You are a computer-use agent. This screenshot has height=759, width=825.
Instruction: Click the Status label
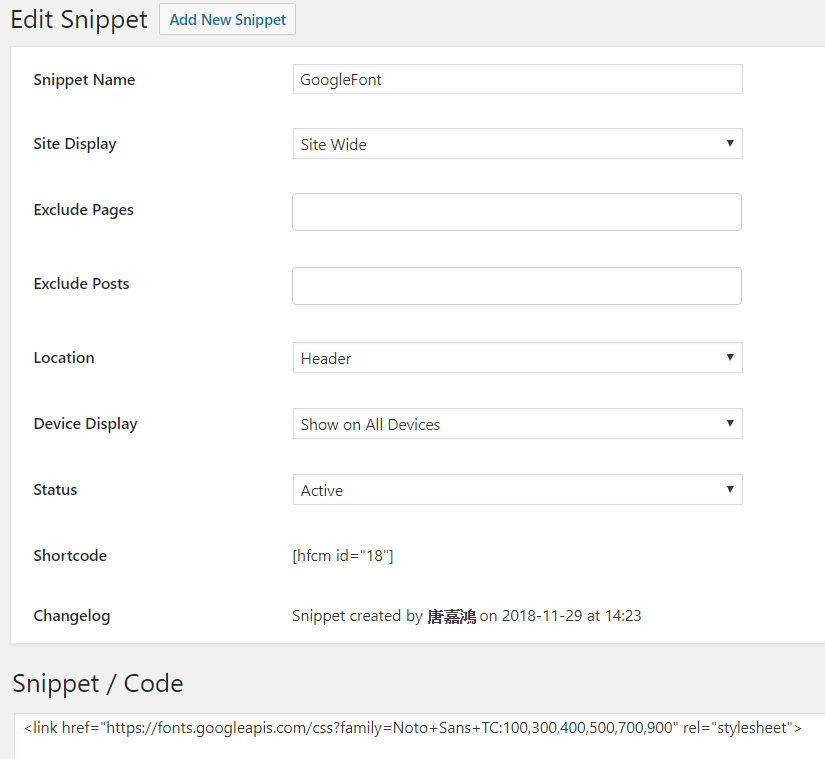pyautogui.click(x=55, y=490)
